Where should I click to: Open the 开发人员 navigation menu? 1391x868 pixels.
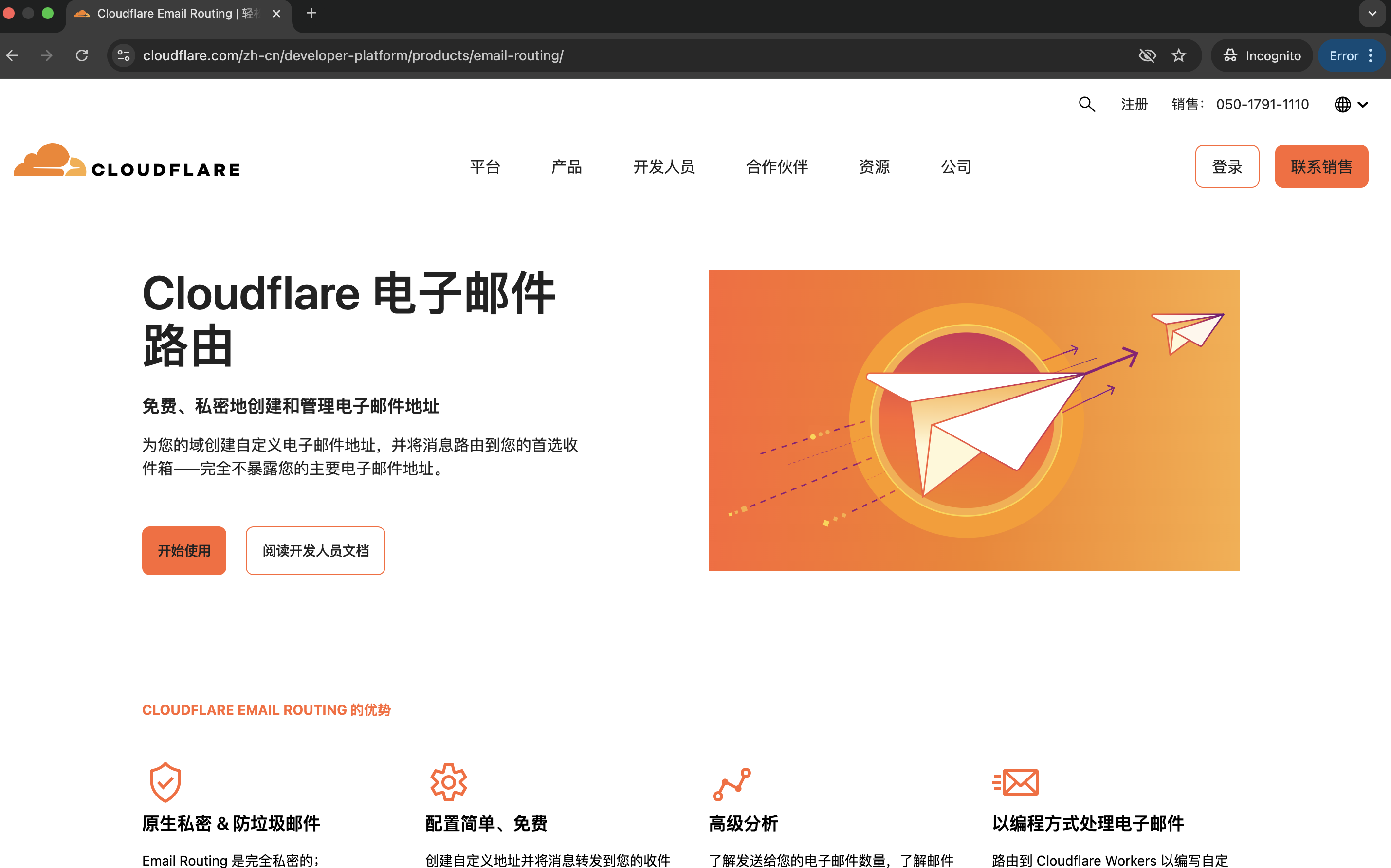pyautogui.click(x=664, y=166)
